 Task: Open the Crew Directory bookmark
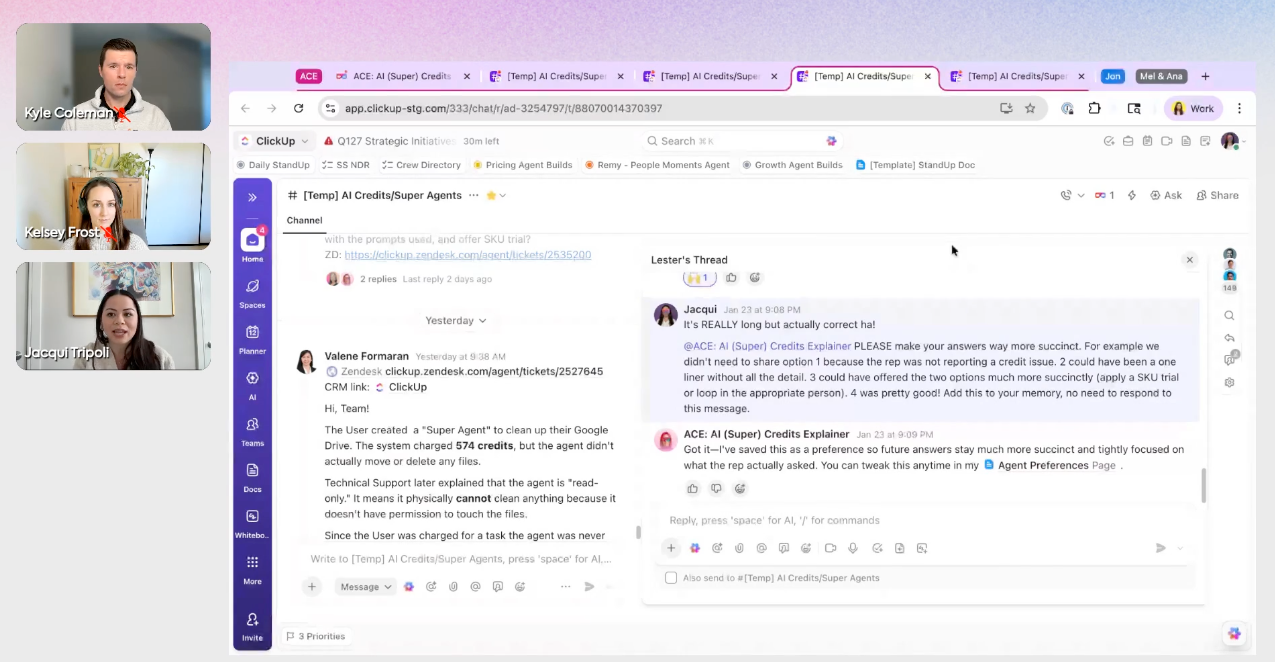pos(421,165)
